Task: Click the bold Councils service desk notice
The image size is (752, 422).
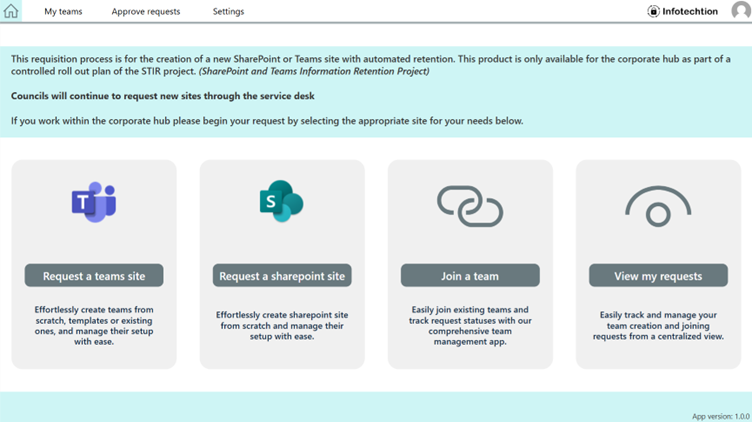Action: (x=163, y=96)
